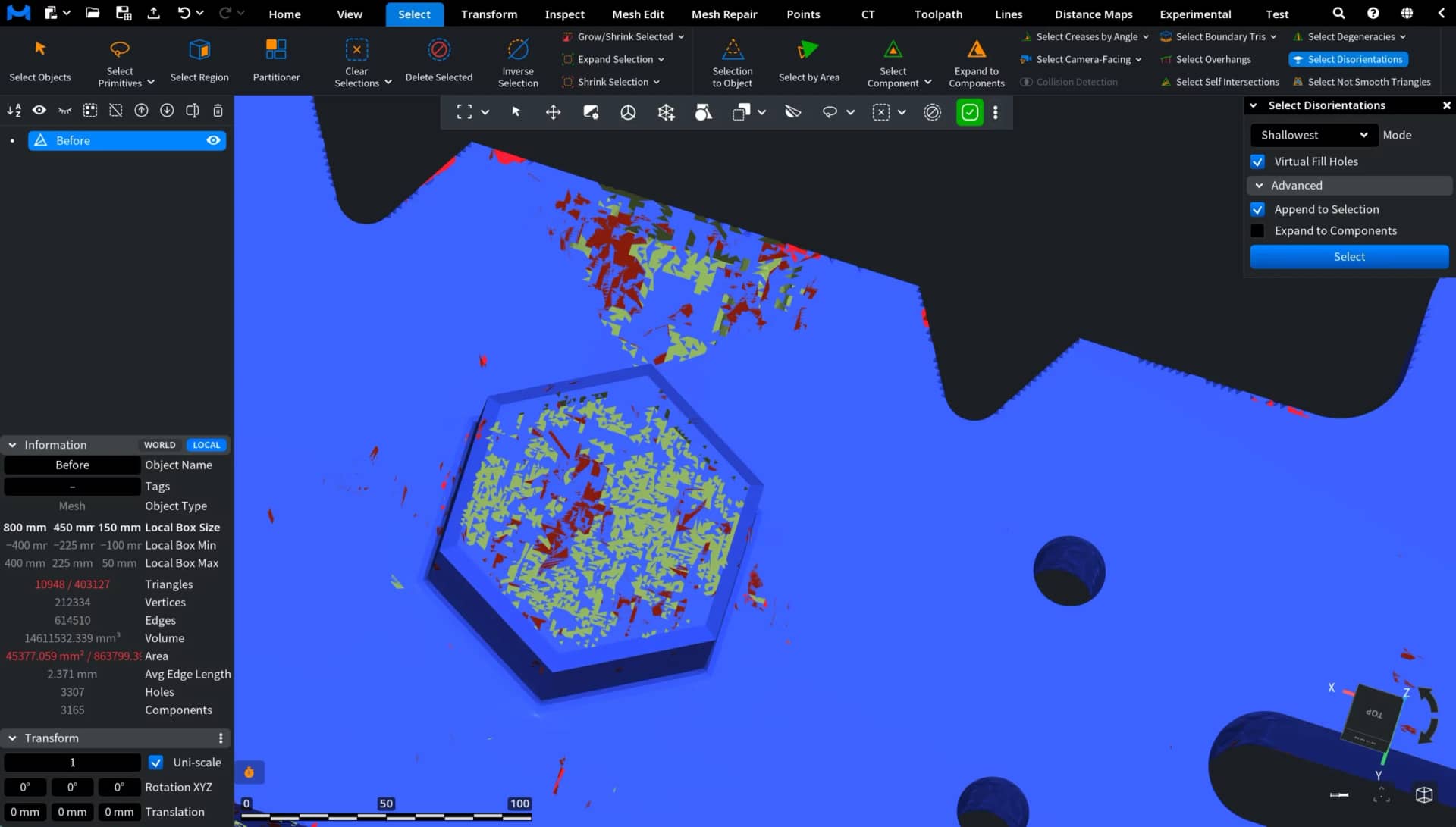Screen dimensions: 1456x827
Task: Uncheck Virtual Fill Holes checkbox
Action: [x=1257, y=161]
